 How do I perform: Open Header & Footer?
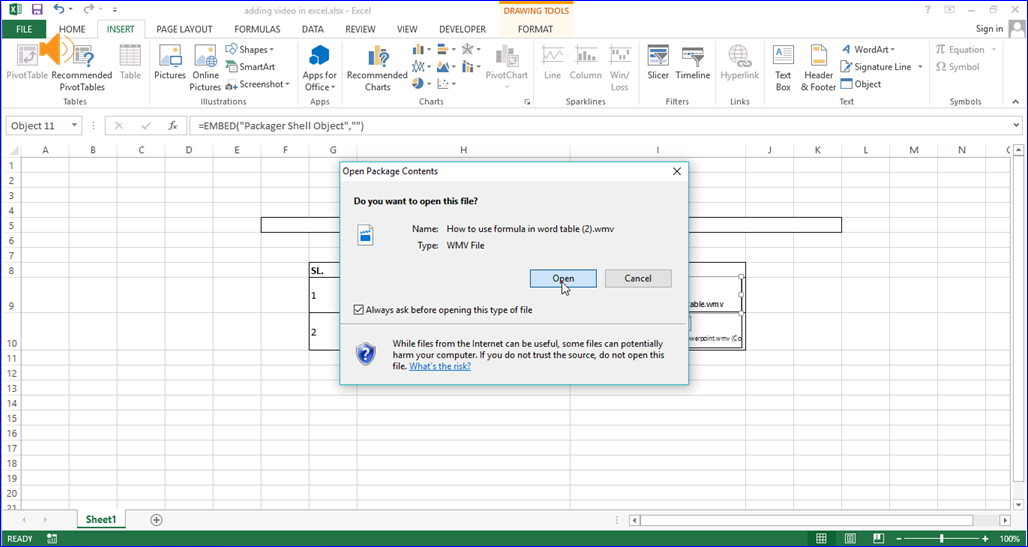point(818,68)
